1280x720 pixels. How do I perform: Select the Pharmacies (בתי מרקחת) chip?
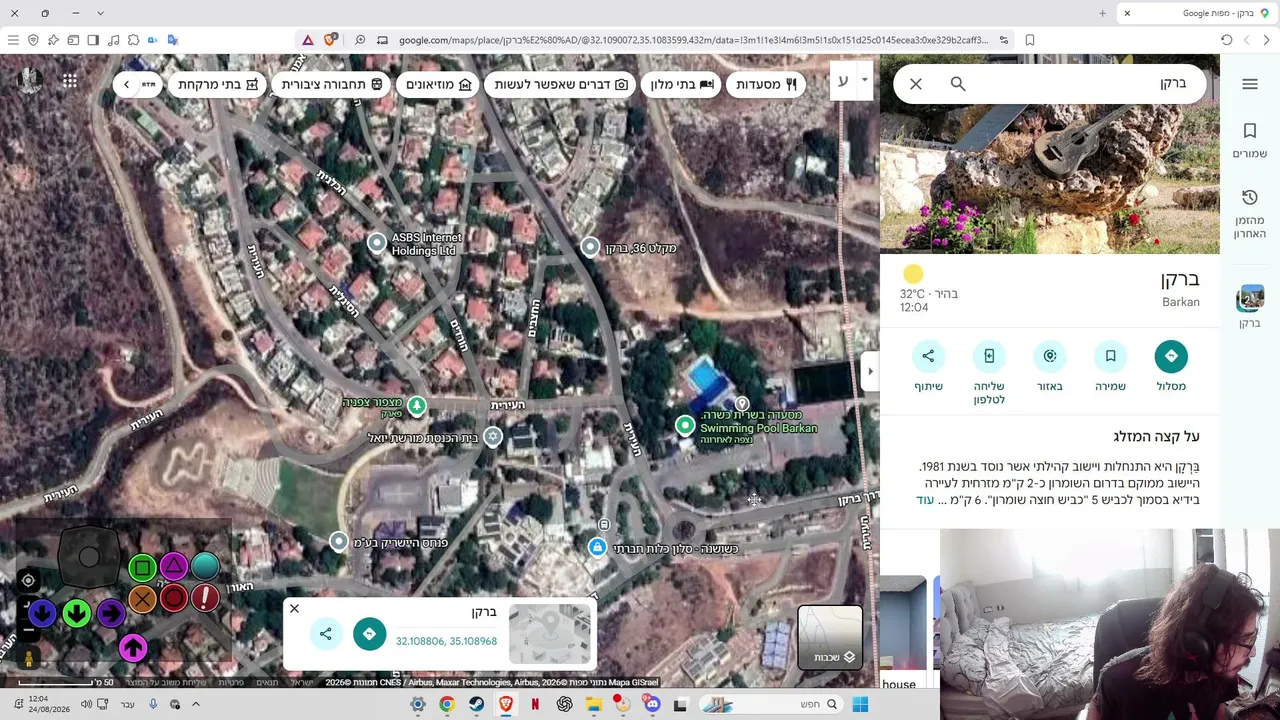pyautogui.click(x=218, y=84)
